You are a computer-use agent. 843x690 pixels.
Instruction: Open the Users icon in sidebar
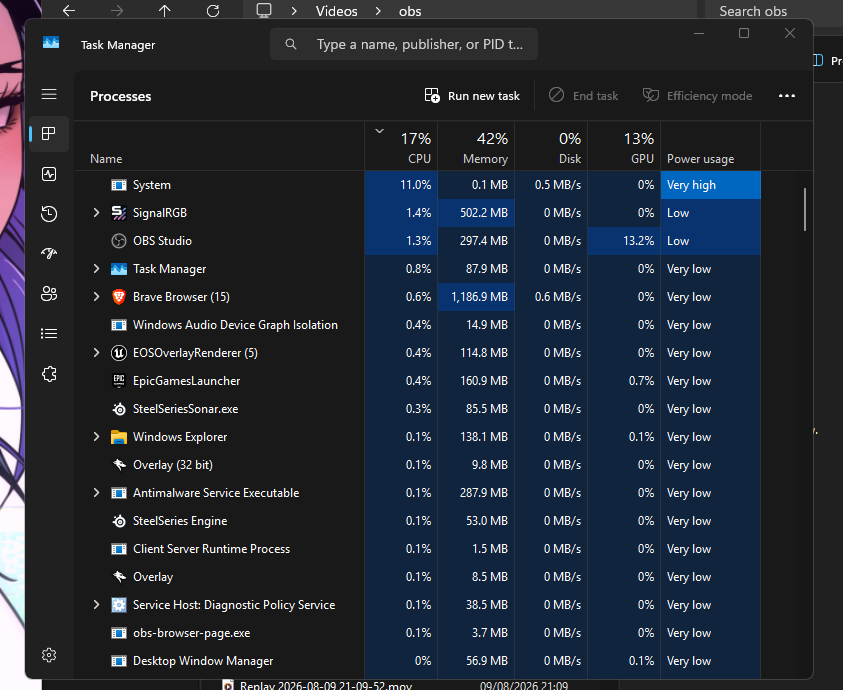(x=49, y=294)
